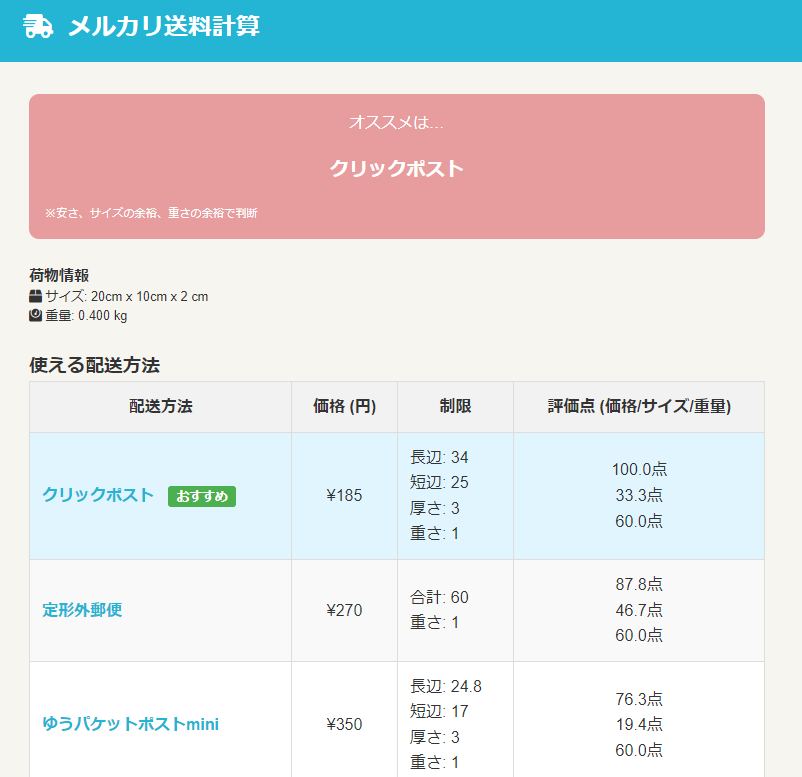
Task: Open the メルカリ送料計算 site title
Action: coord(164,26)
